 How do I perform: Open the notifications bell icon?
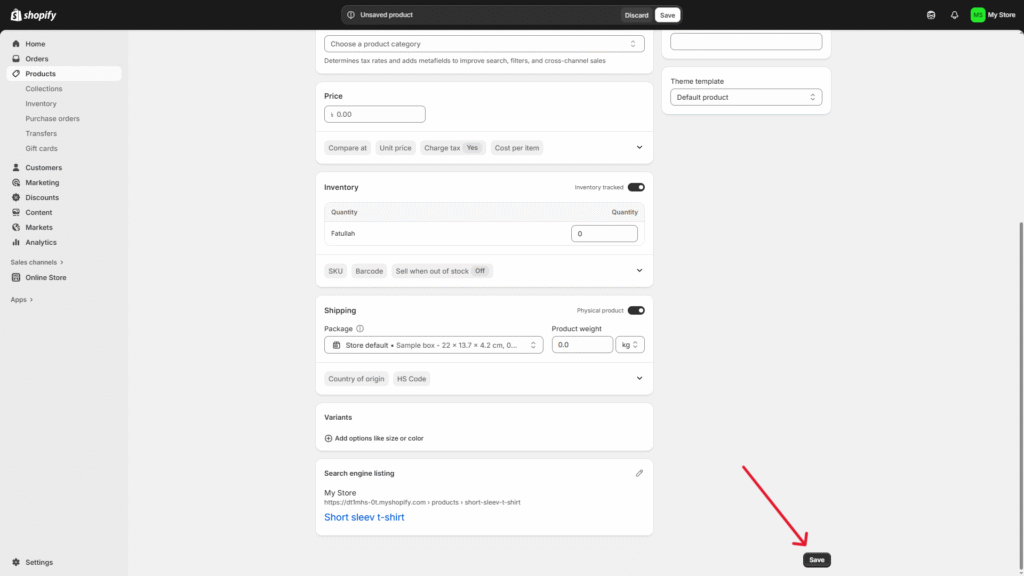(x=954, y=15)
